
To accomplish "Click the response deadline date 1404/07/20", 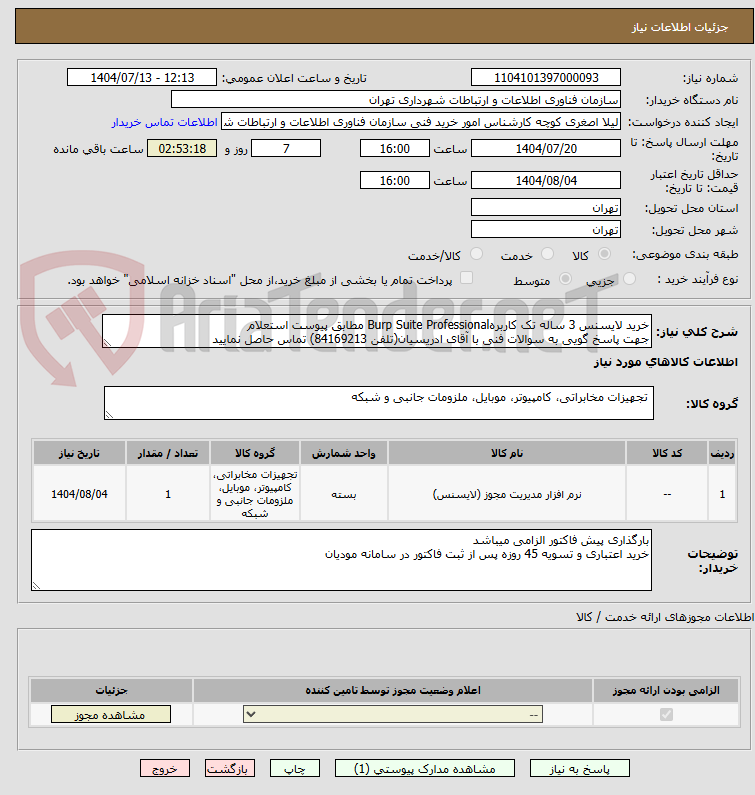I will [546, 149].
